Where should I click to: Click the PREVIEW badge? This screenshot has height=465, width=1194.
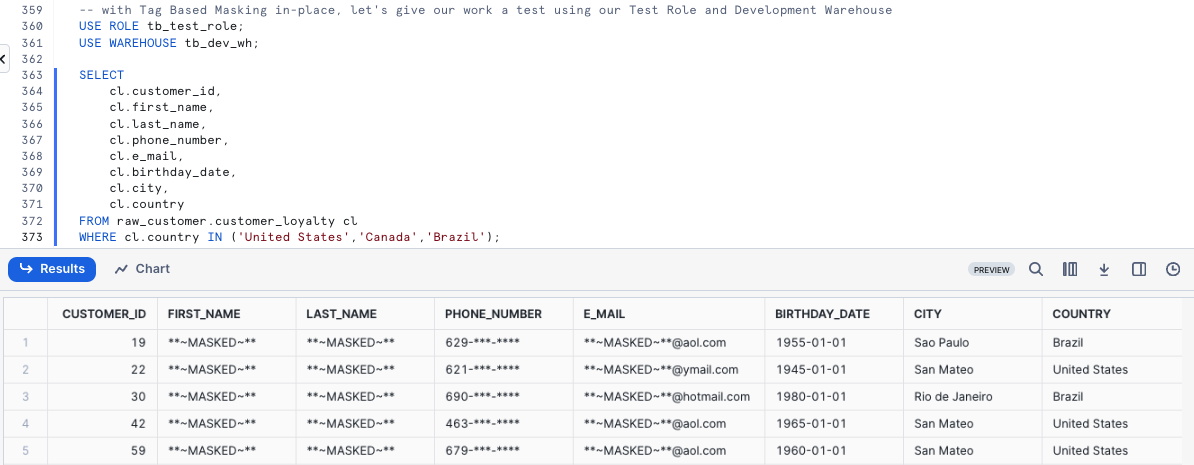coord(991,270)
